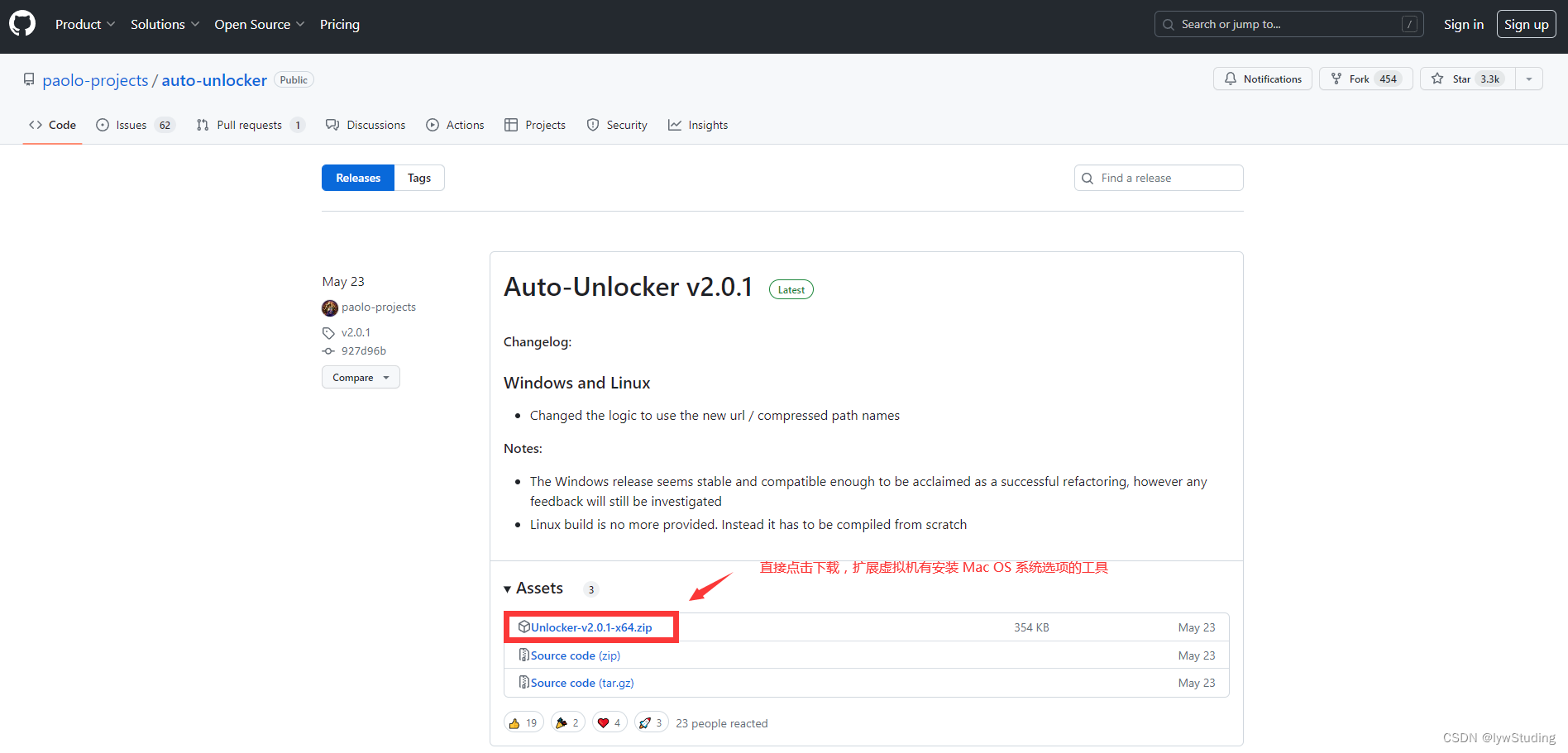Download Source code (zip)
The image size is (1568, 753).
(576, 655)
